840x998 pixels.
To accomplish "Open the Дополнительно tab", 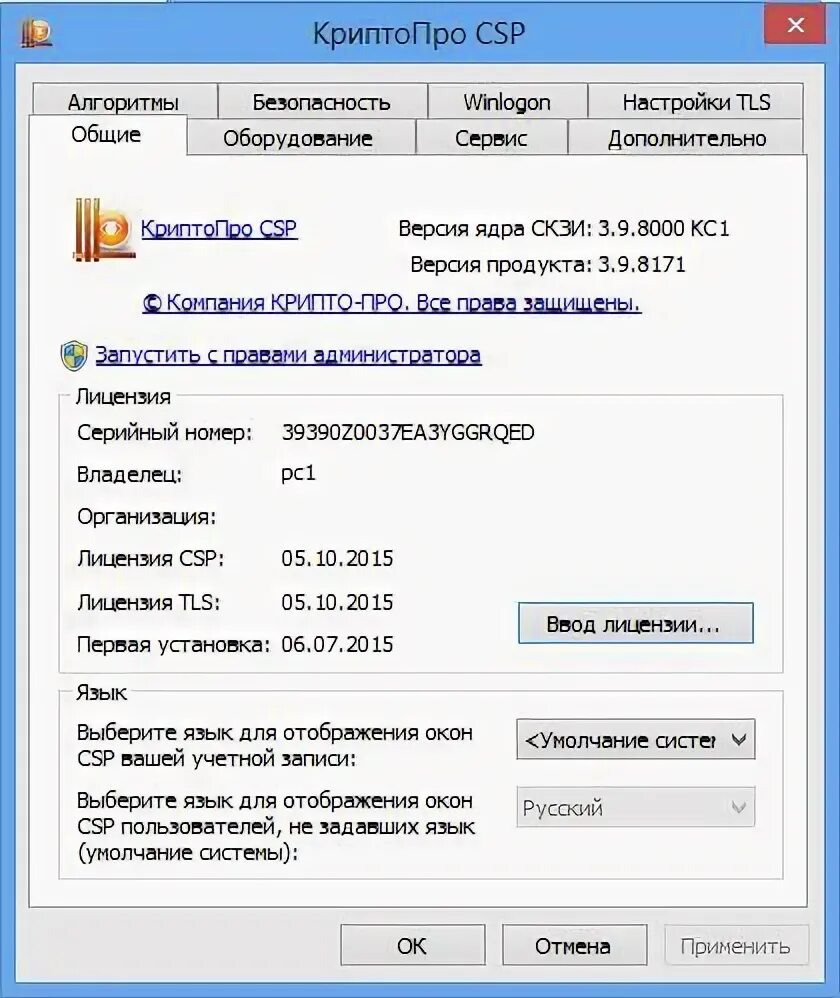I will tap(687, 137).
